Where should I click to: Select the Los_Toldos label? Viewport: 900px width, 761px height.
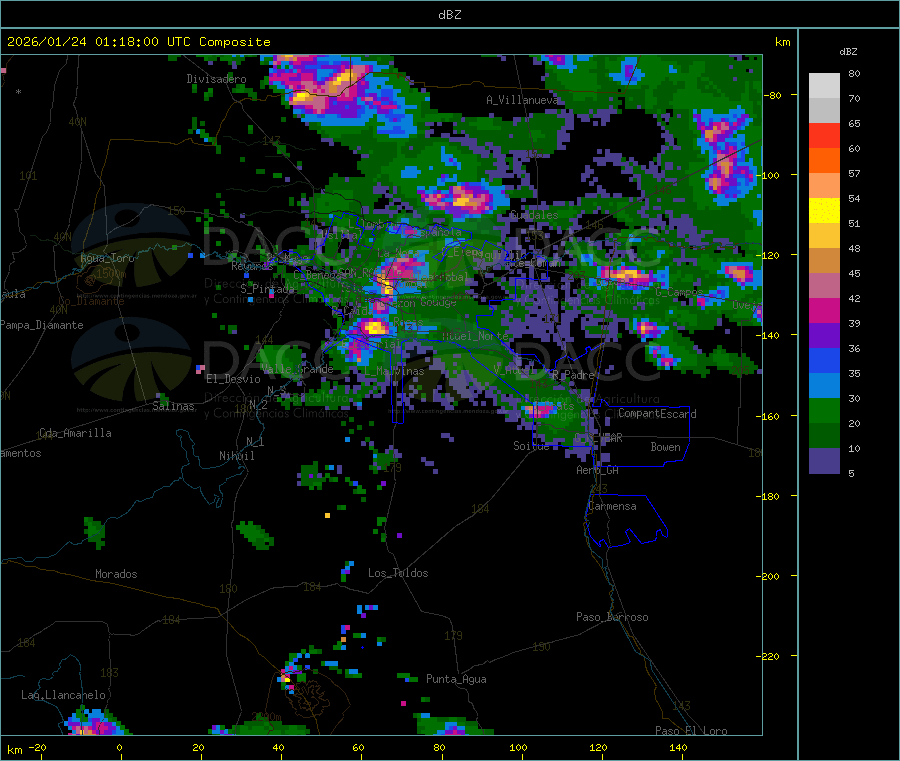point(398,573)
